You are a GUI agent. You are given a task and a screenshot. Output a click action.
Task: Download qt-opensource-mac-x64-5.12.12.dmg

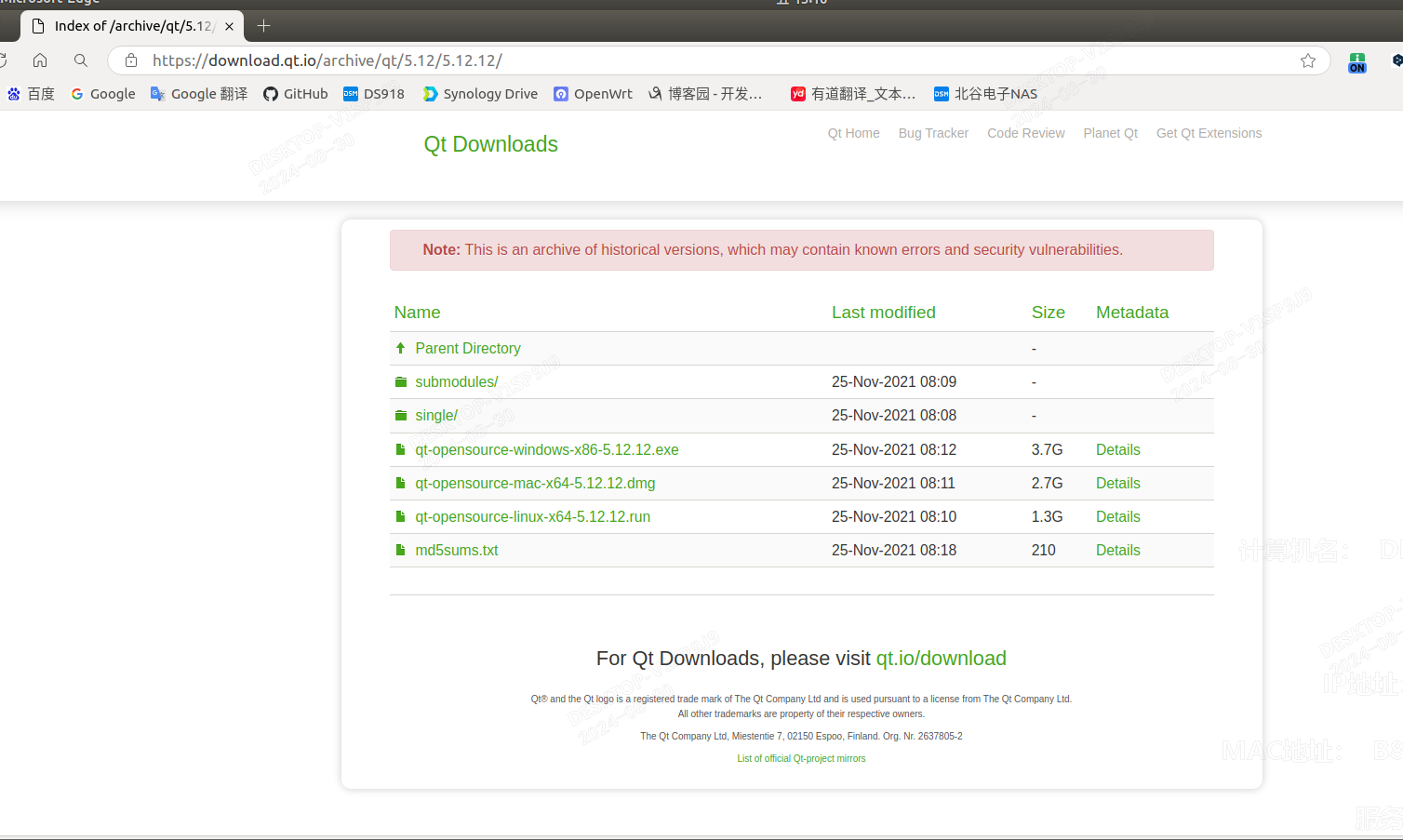click(535, 483)
